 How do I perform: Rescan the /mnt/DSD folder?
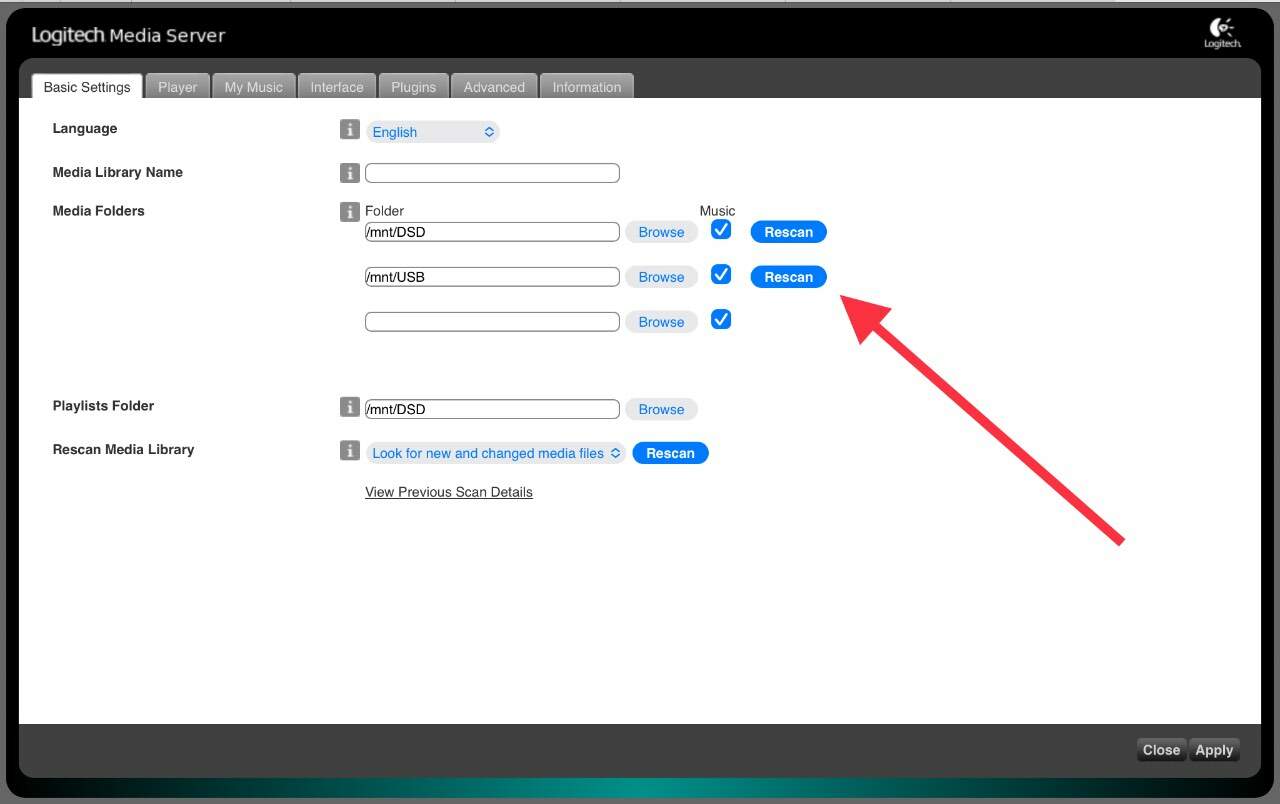click(x=789, y=232)
